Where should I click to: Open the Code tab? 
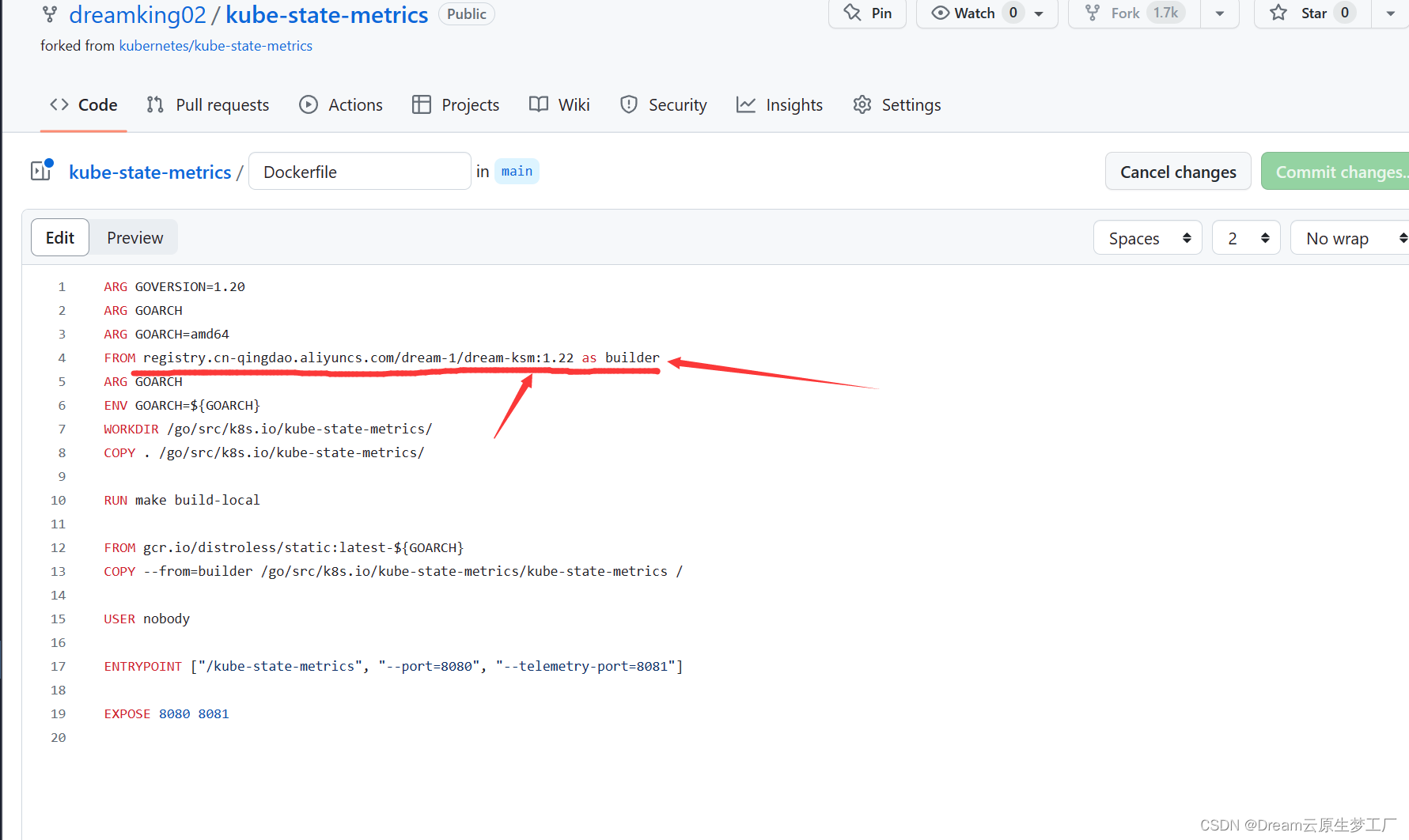[x=83, y=104]
